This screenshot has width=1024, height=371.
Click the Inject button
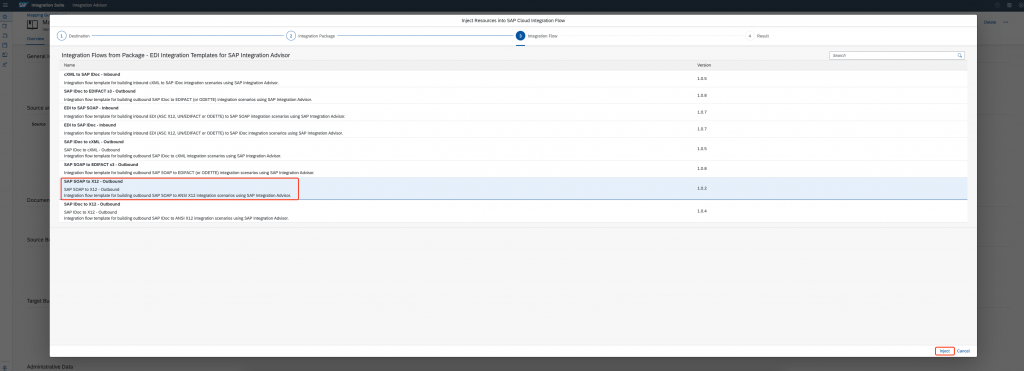click(944, 351)
